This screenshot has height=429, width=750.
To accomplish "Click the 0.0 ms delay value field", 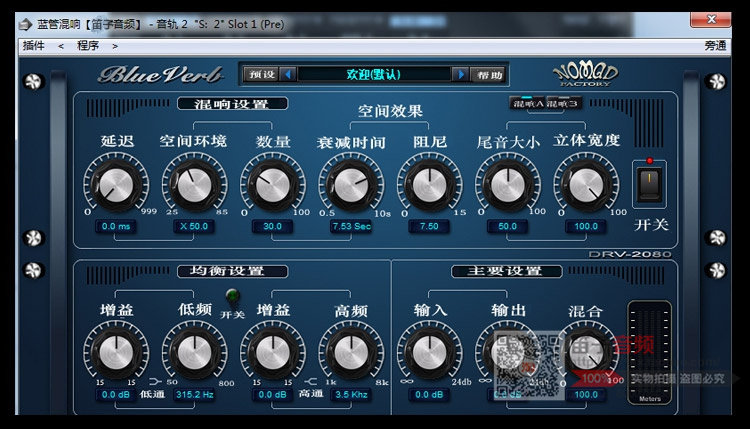I will 116,226.
